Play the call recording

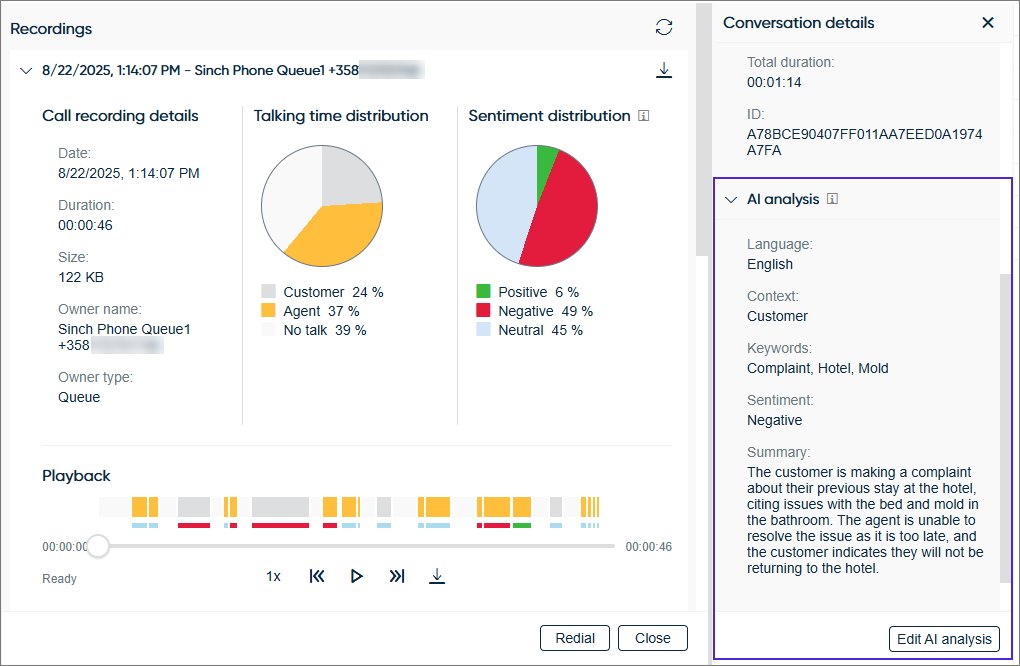pyautogui.click(x=356, y=576)
